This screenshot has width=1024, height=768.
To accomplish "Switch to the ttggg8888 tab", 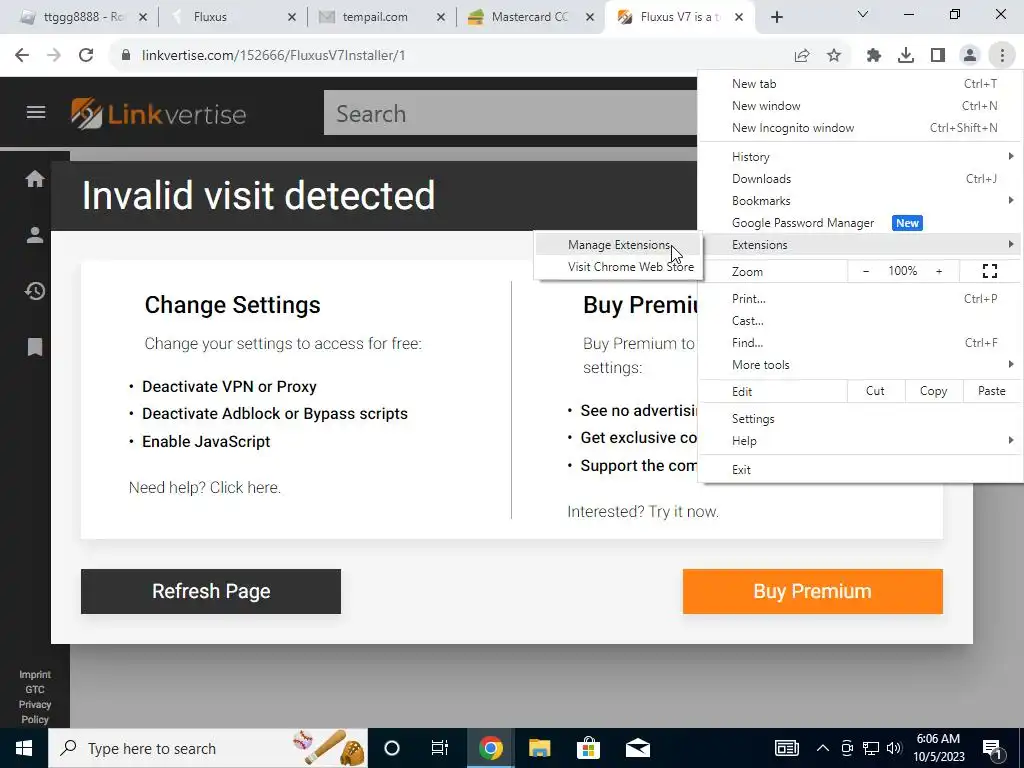I will point(82,17).
